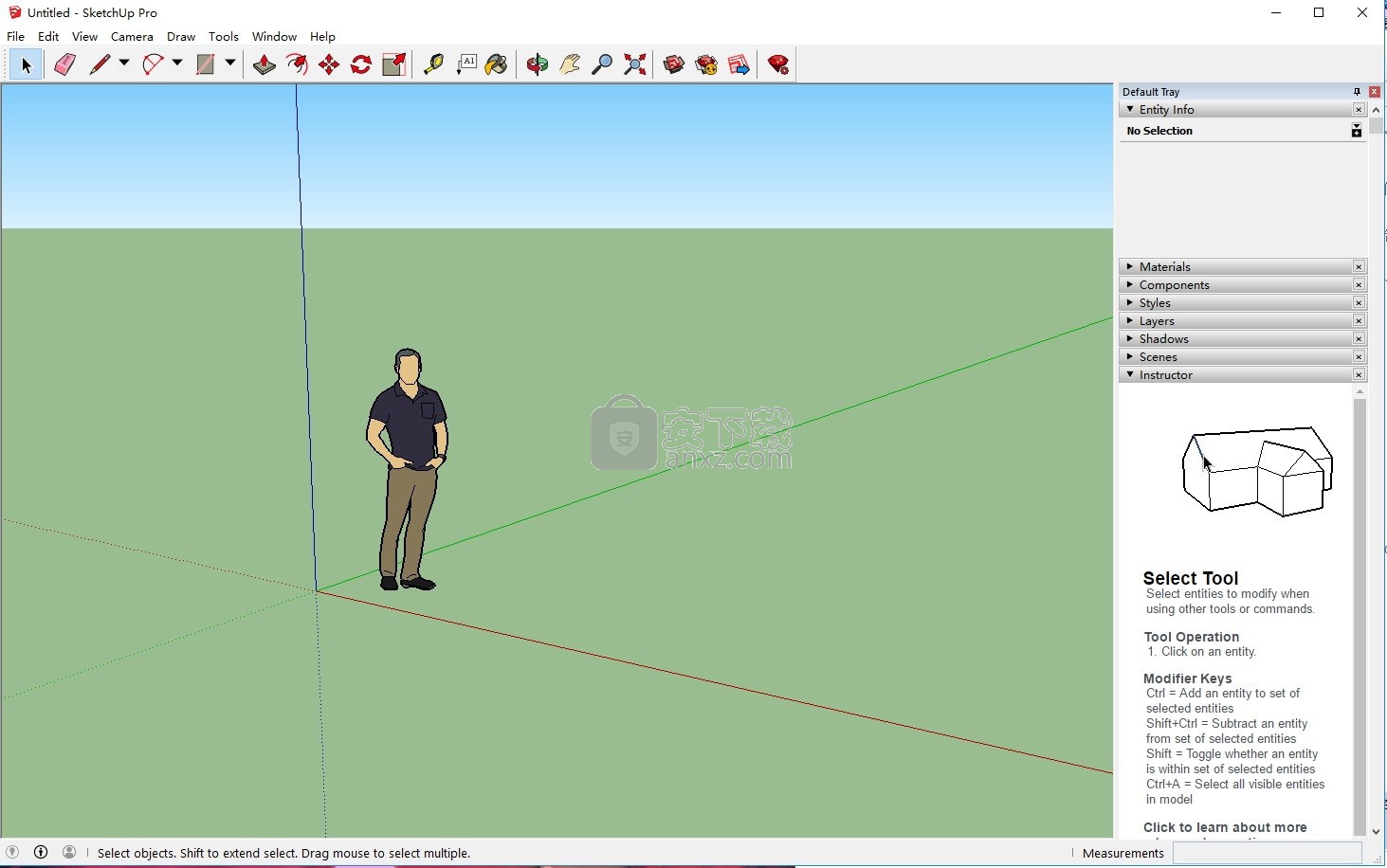Toggle Entity Info details button
The width and height of the screenshot is (1387, 868).
coord(1357,131)
